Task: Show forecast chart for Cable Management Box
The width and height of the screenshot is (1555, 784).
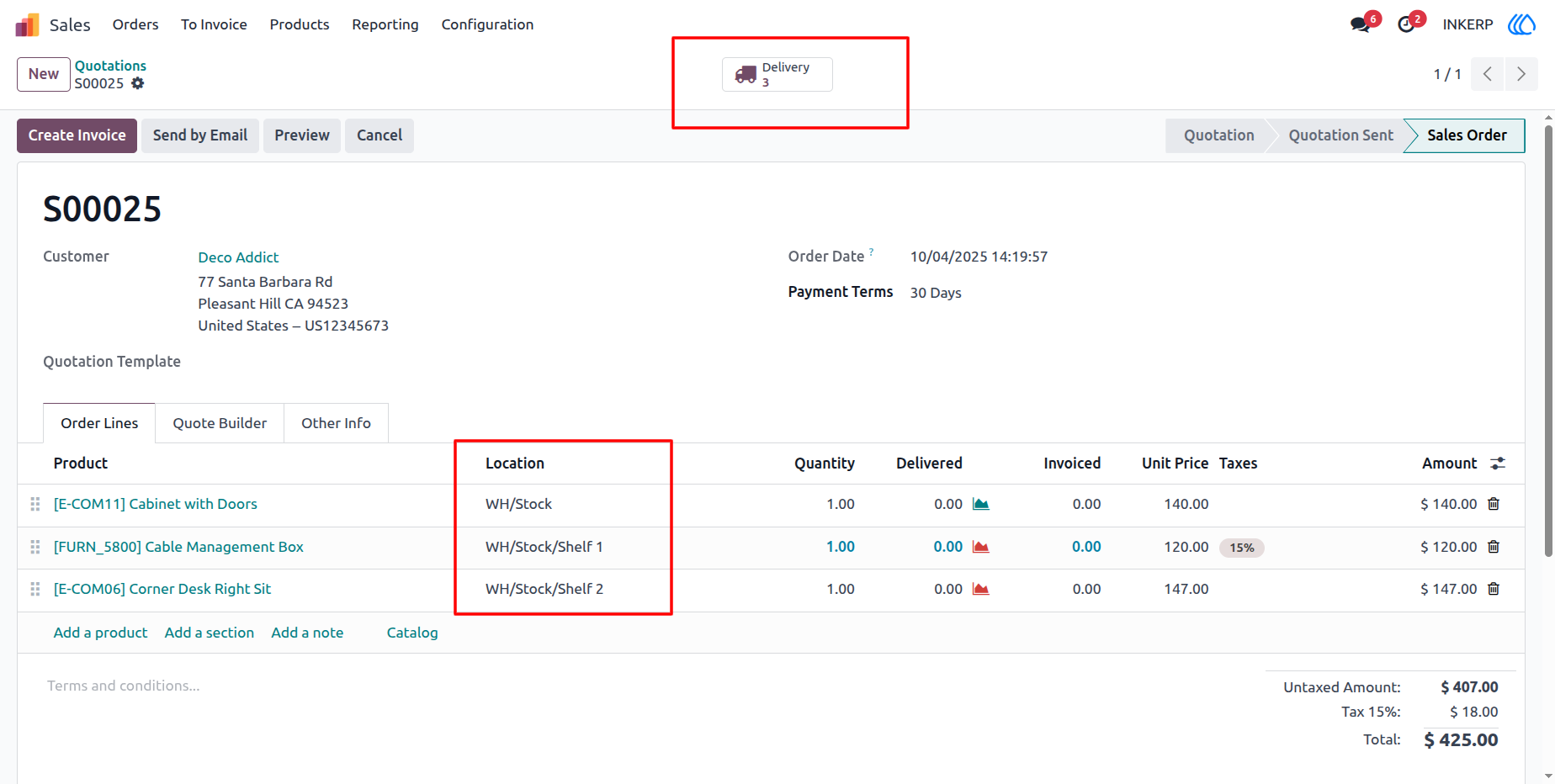Action: [x=980, y=547]
